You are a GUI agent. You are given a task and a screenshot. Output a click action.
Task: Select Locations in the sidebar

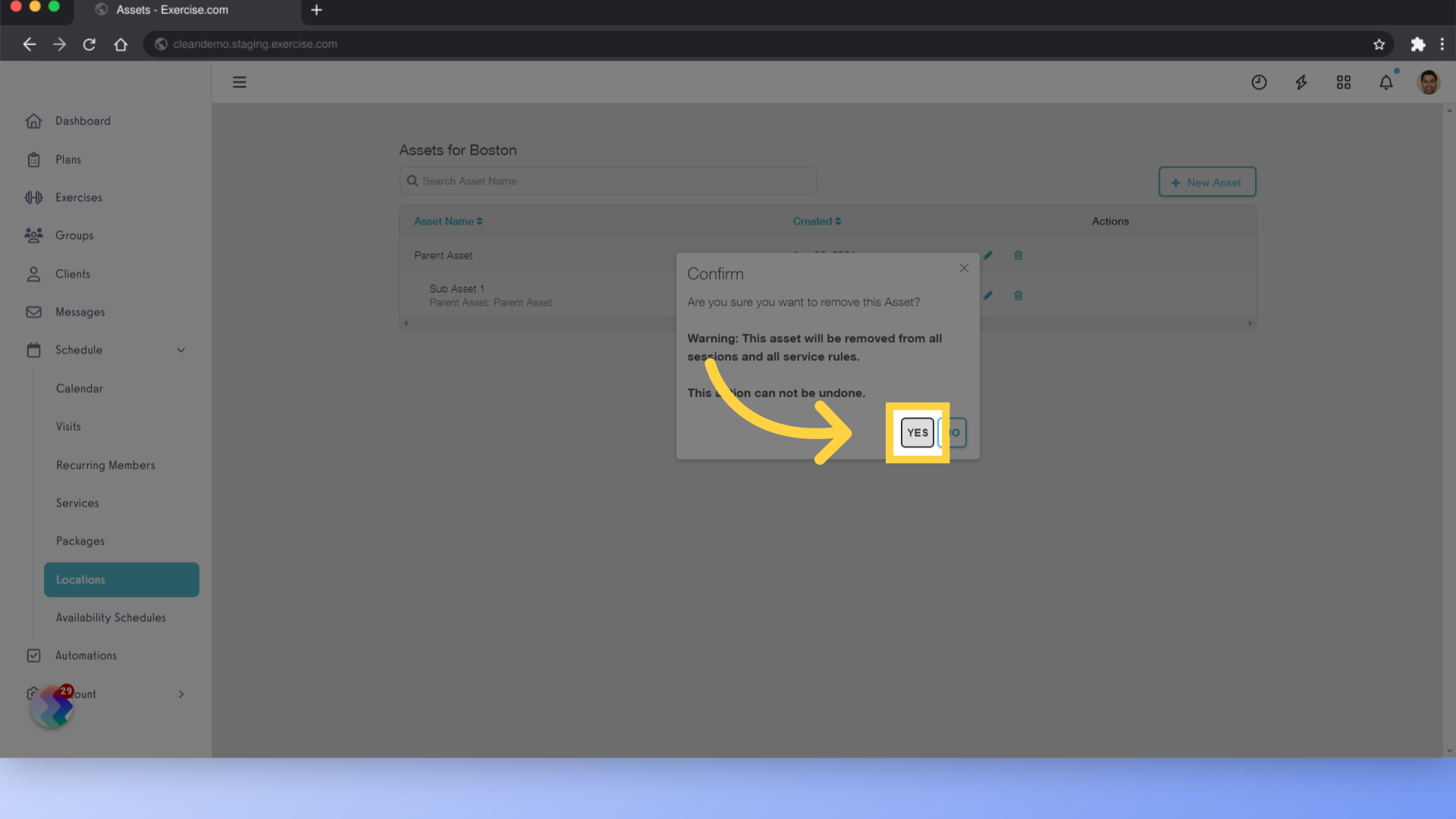click(x=80, y=579)
